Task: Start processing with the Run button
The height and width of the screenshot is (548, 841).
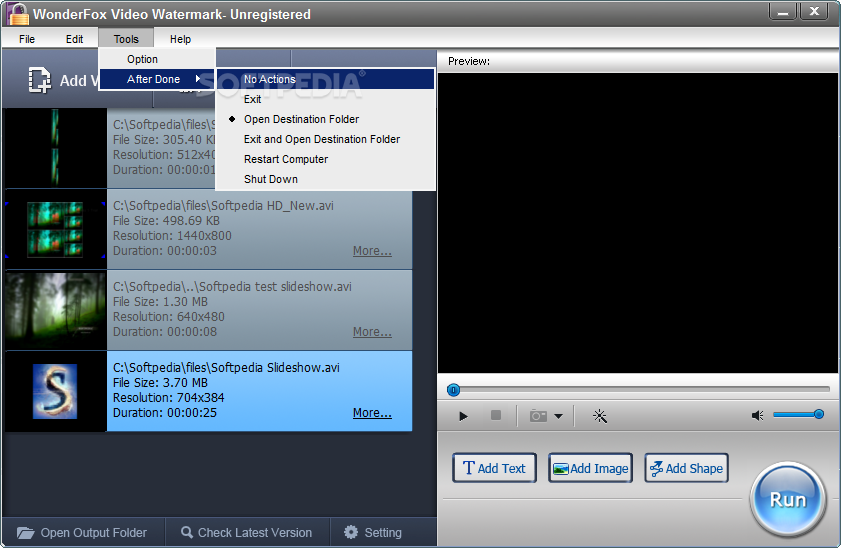Action: point(788,500)
